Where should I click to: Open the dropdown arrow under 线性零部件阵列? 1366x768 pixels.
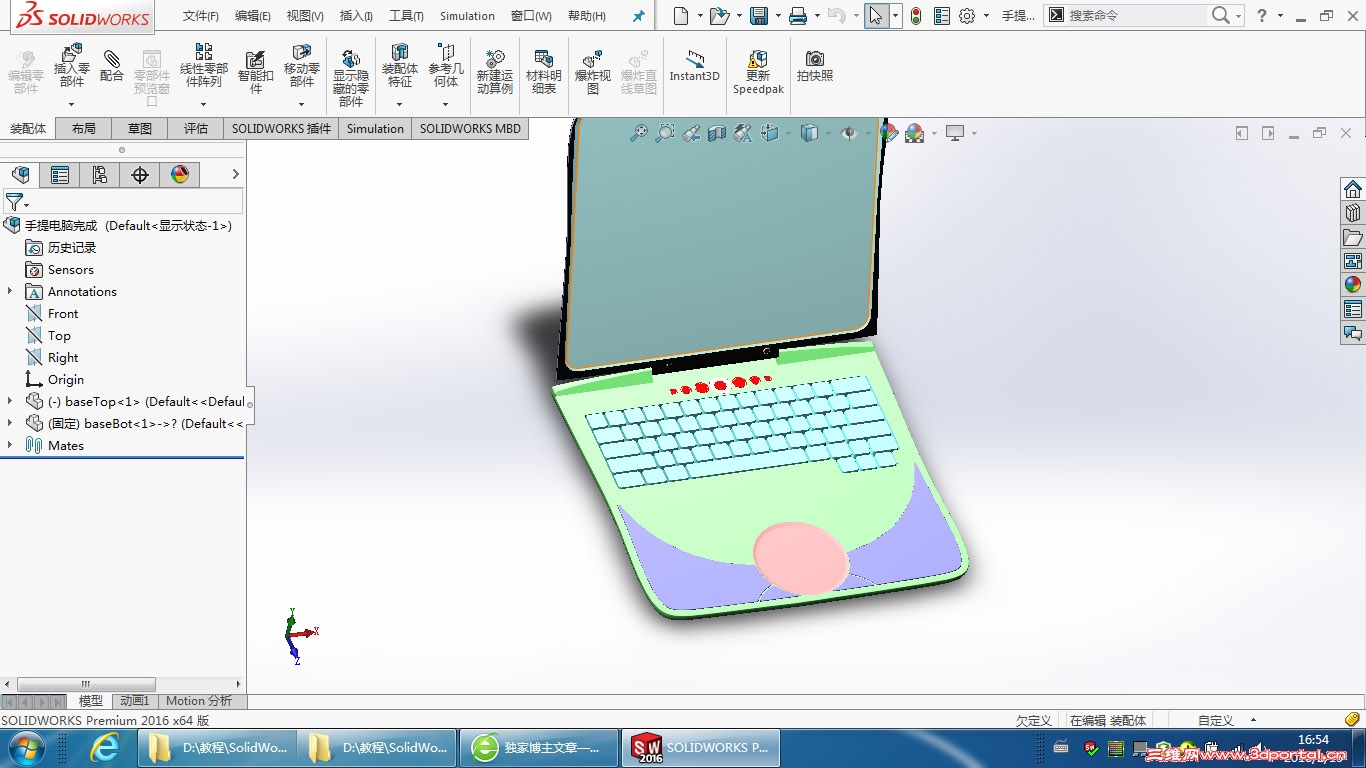(203, 104)
